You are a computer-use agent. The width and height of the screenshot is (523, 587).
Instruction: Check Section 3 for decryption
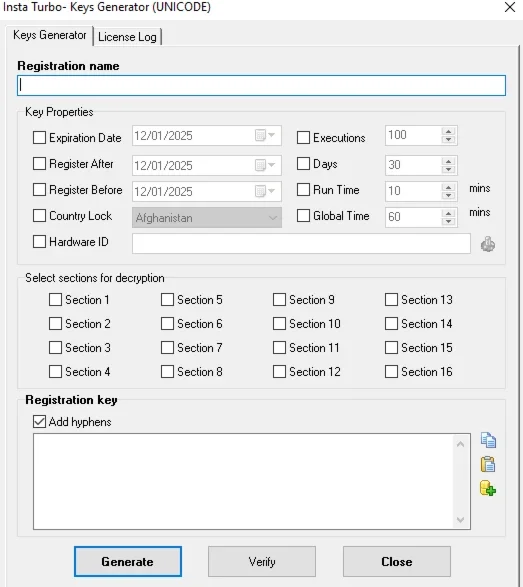tap(55, 348)
